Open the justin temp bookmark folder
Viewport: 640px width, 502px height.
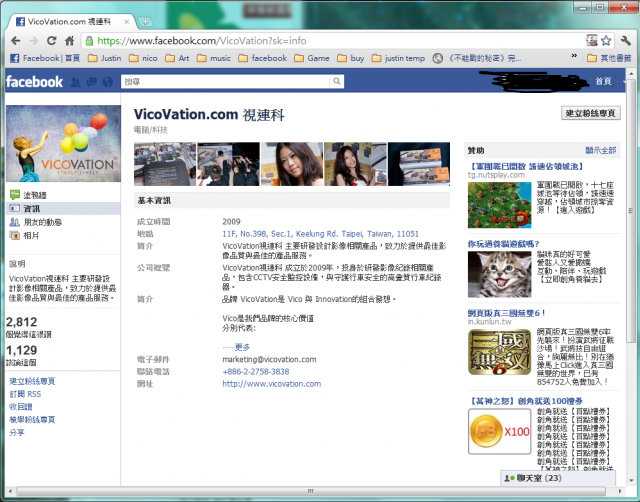(398, 58)
